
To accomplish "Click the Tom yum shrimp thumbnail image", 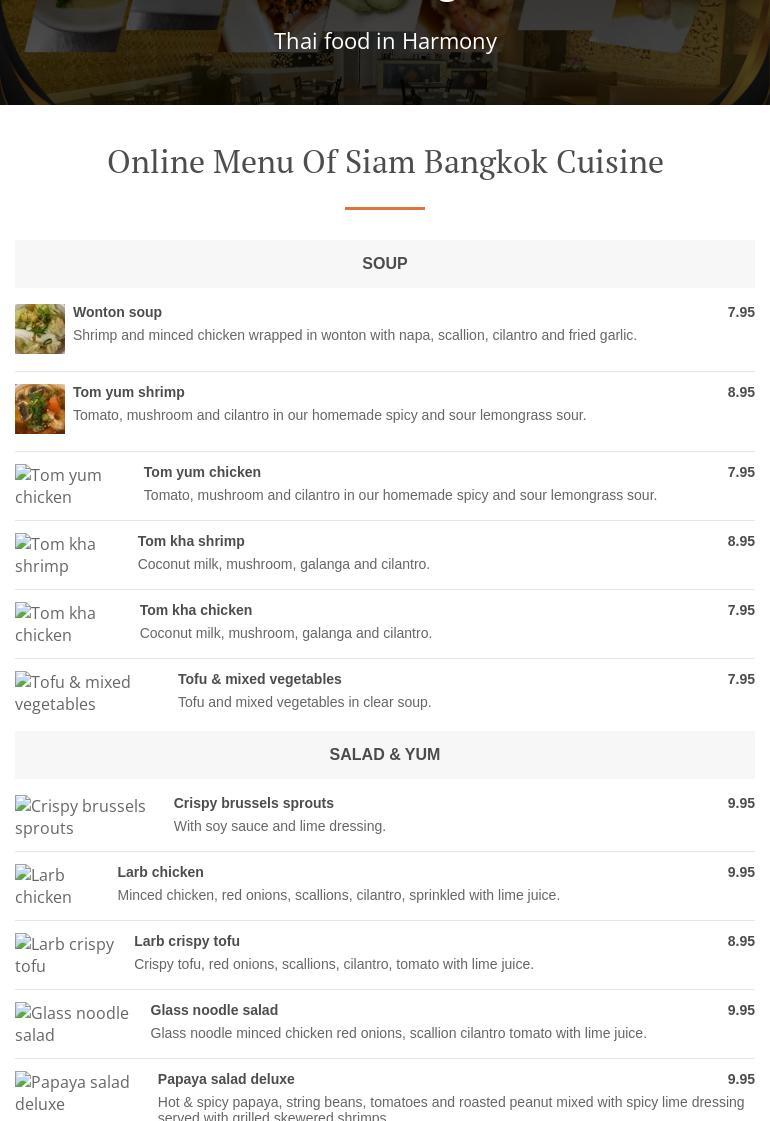I will tap(40, 409).
